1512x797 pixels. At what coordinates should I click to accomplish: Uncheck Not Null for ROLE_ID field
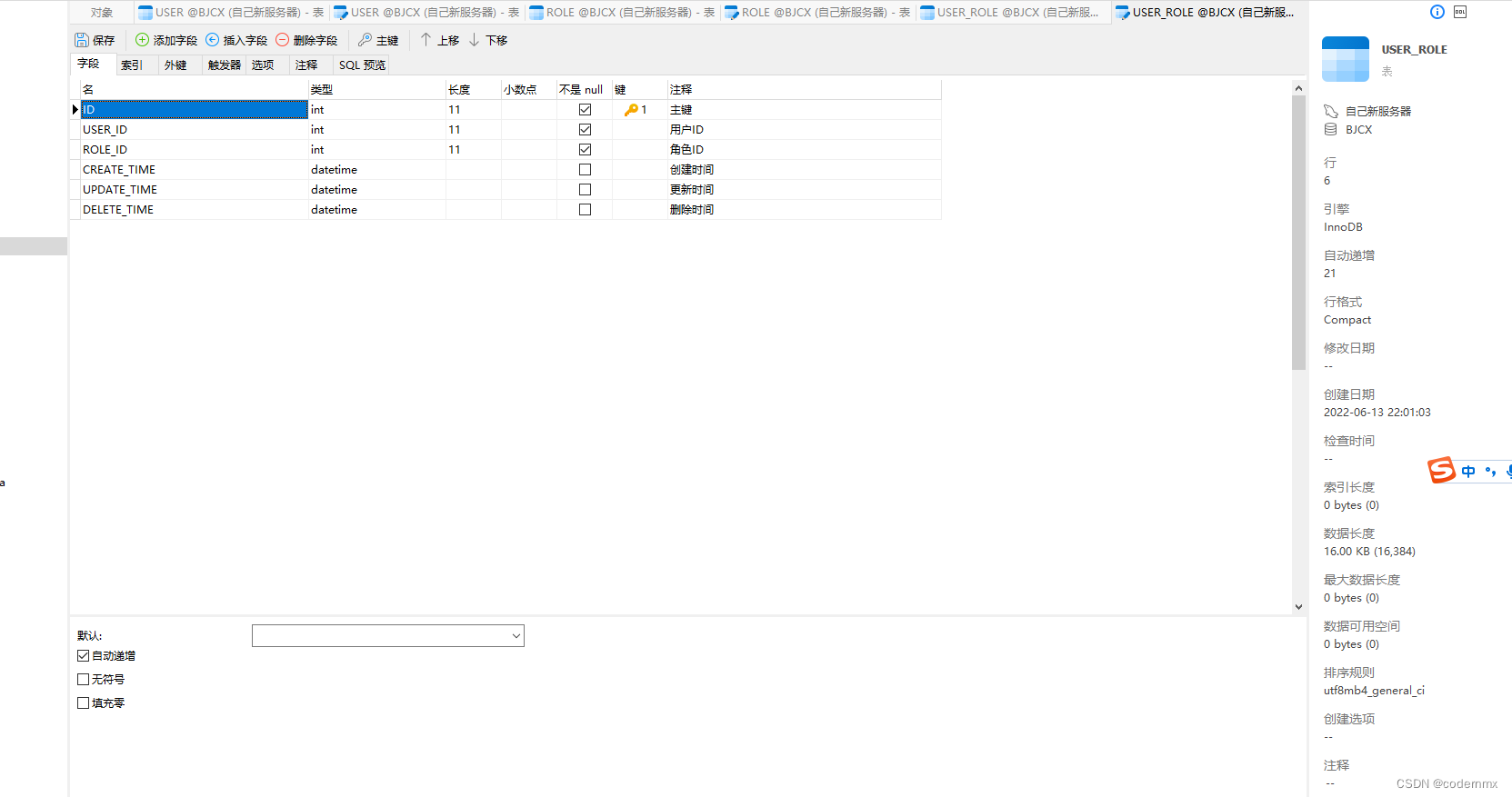point(585,149)
